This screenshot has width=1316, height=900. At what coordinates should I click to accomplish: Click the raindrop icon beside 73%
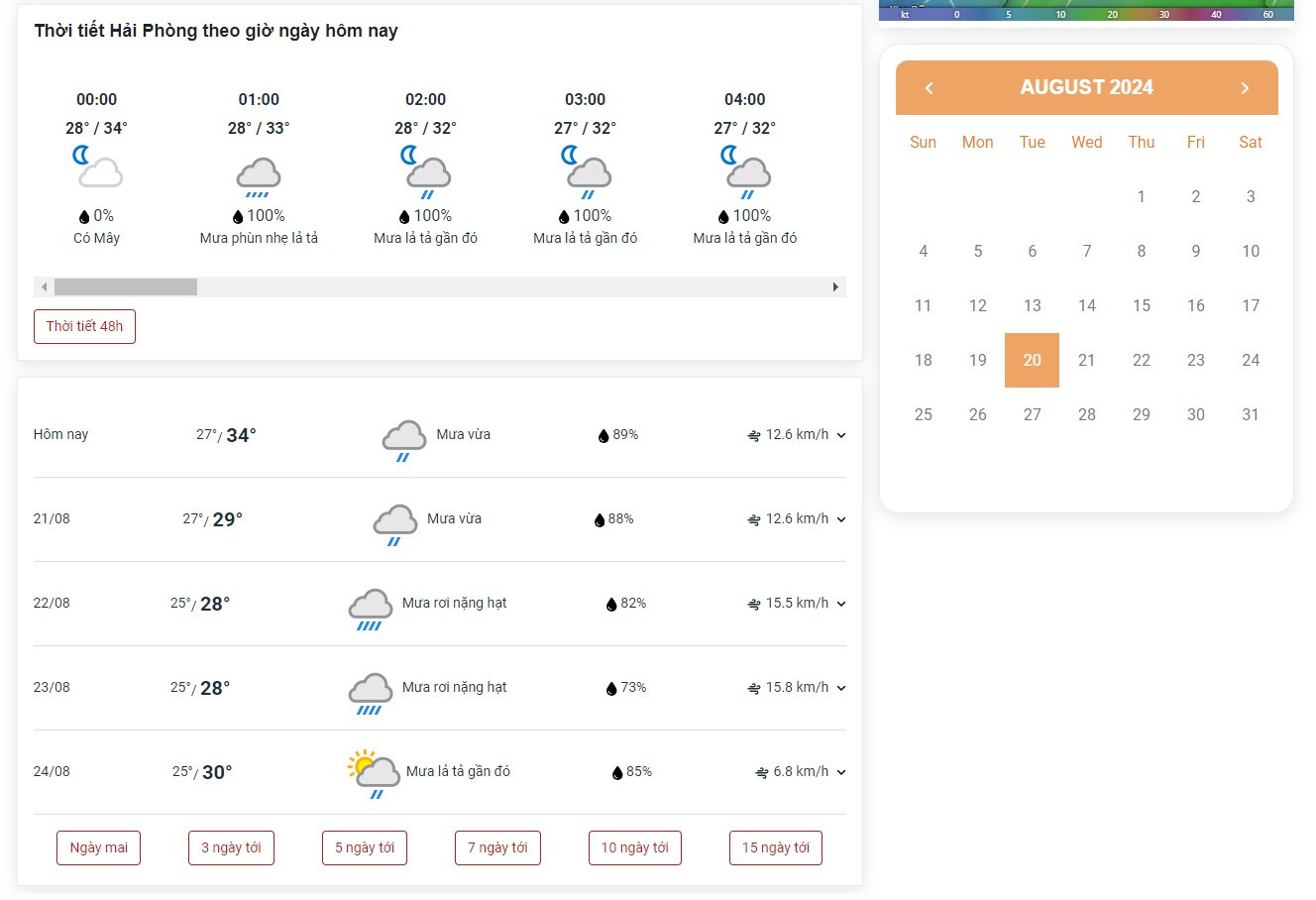click(611, 688)
